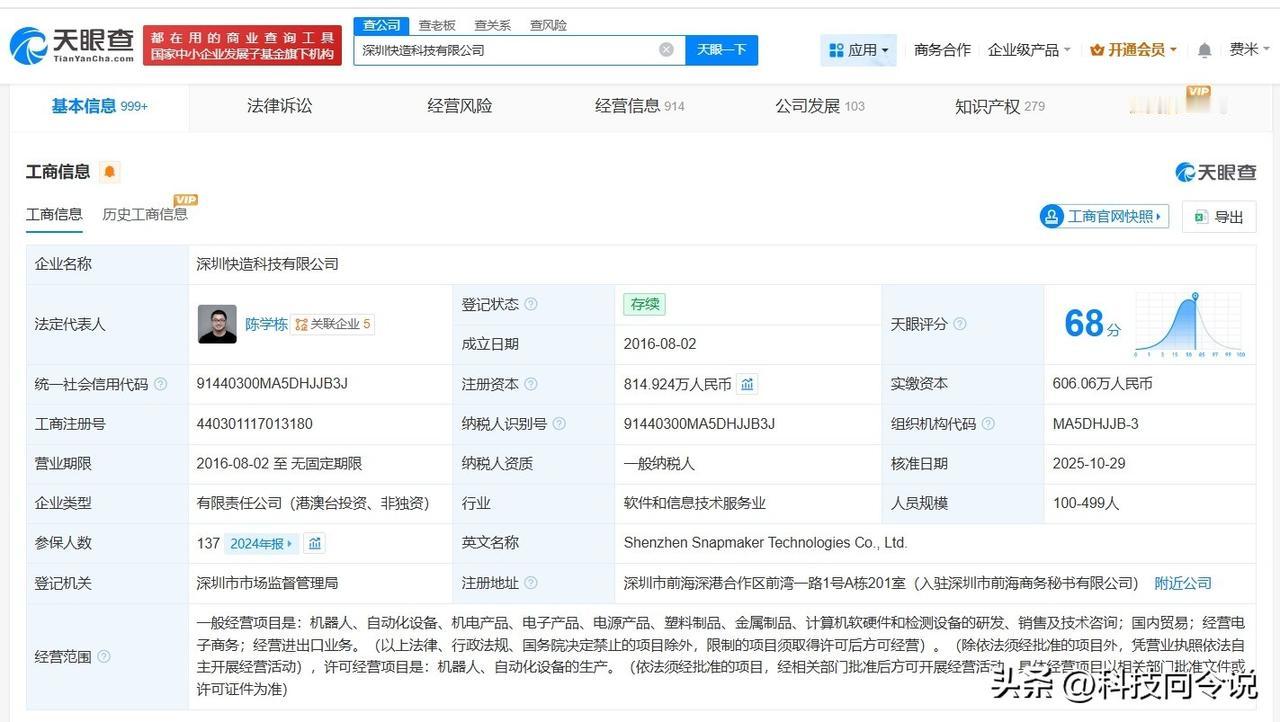Expand the 应用 dropdown menu
Screen dimensions: 1280x722
pos(858,50)
